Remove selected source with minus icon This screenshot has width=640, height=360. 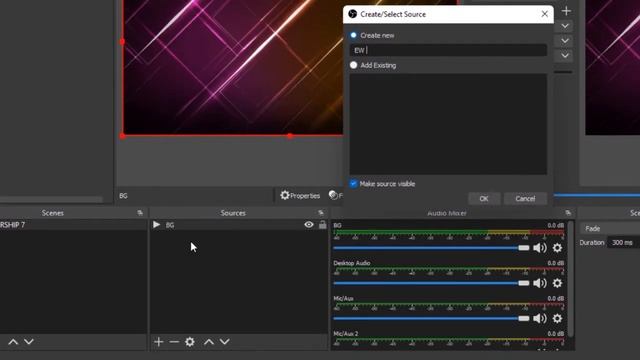click(x=174, y=342)
